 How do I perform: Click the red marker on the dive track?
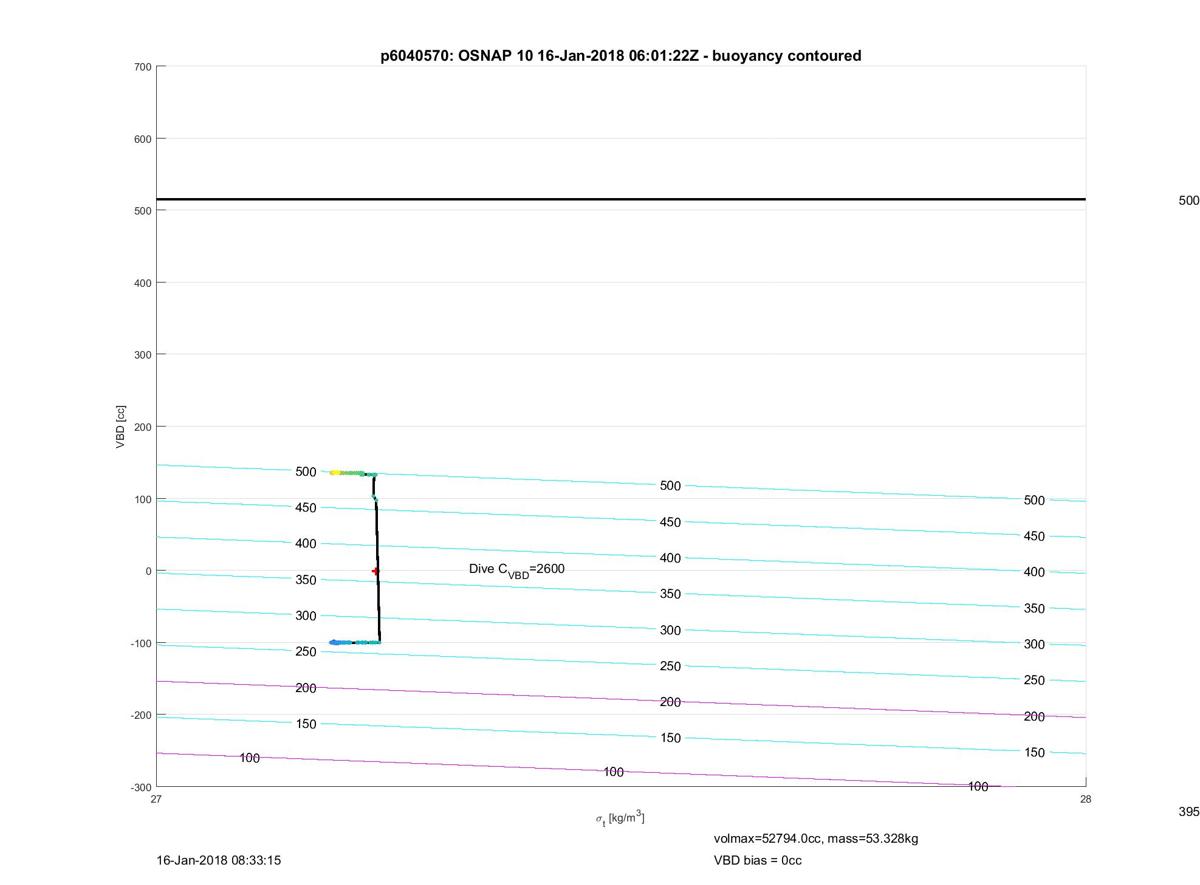pyautogui.click(x=376, y=571)
